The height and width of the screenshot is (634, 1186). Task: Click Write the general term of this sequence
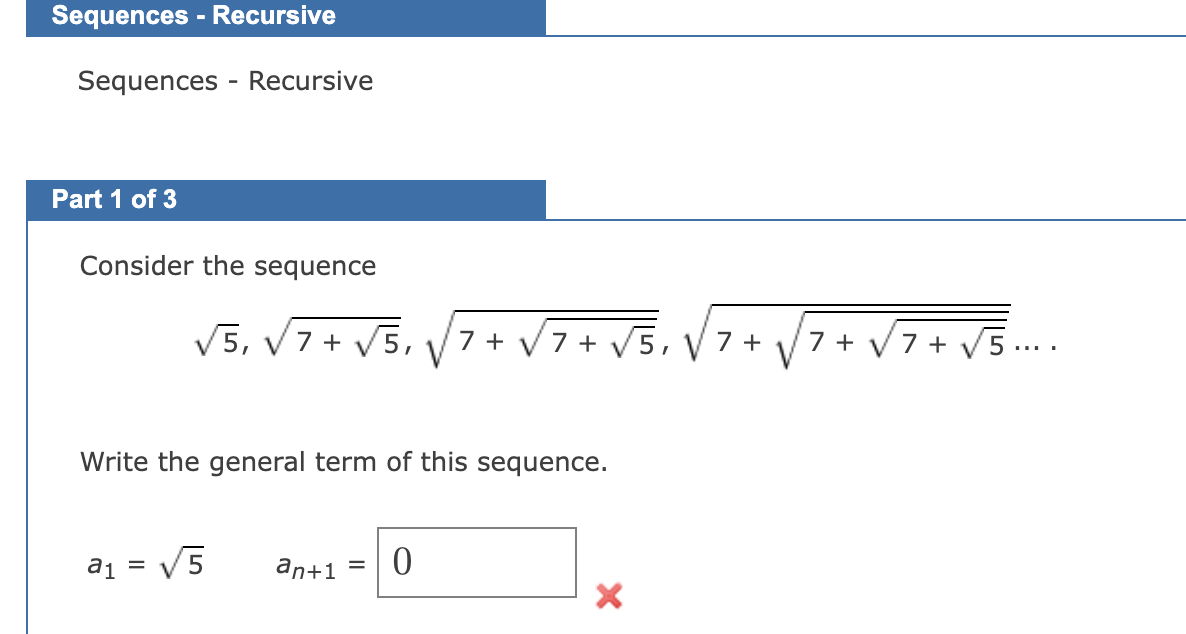click(343, 462)
